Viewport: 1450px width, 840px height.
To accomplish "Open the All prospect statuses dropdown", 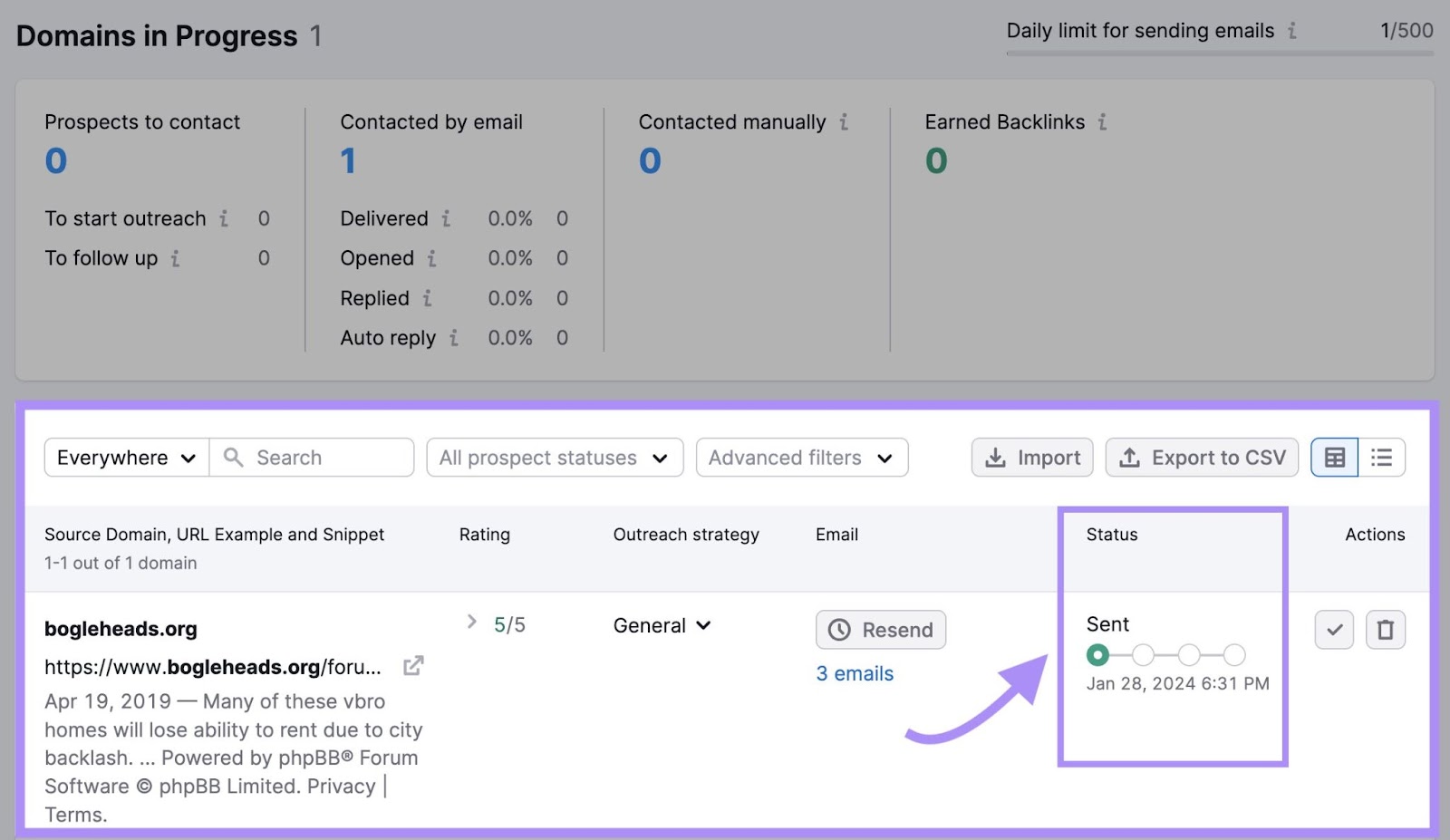I will click(x=554, y=458).
